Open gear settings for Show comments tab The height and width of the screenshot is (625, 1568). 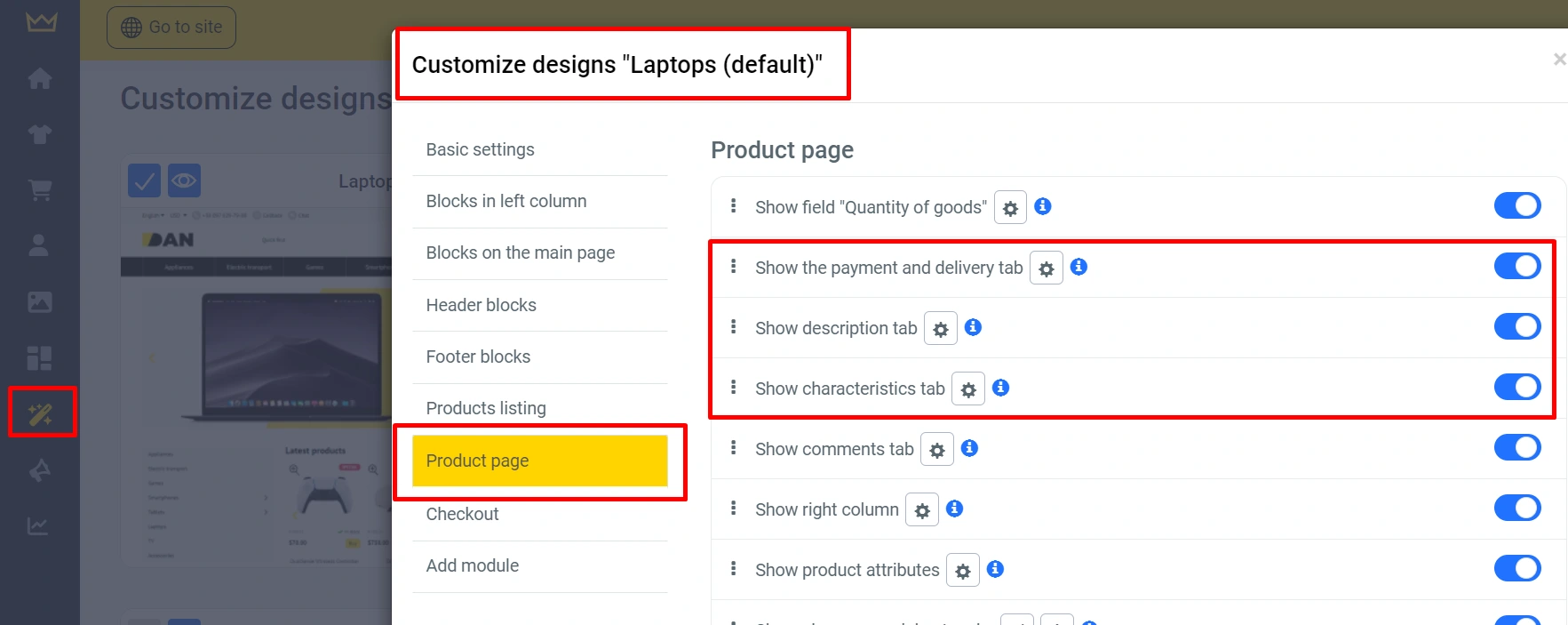(937, 450)
